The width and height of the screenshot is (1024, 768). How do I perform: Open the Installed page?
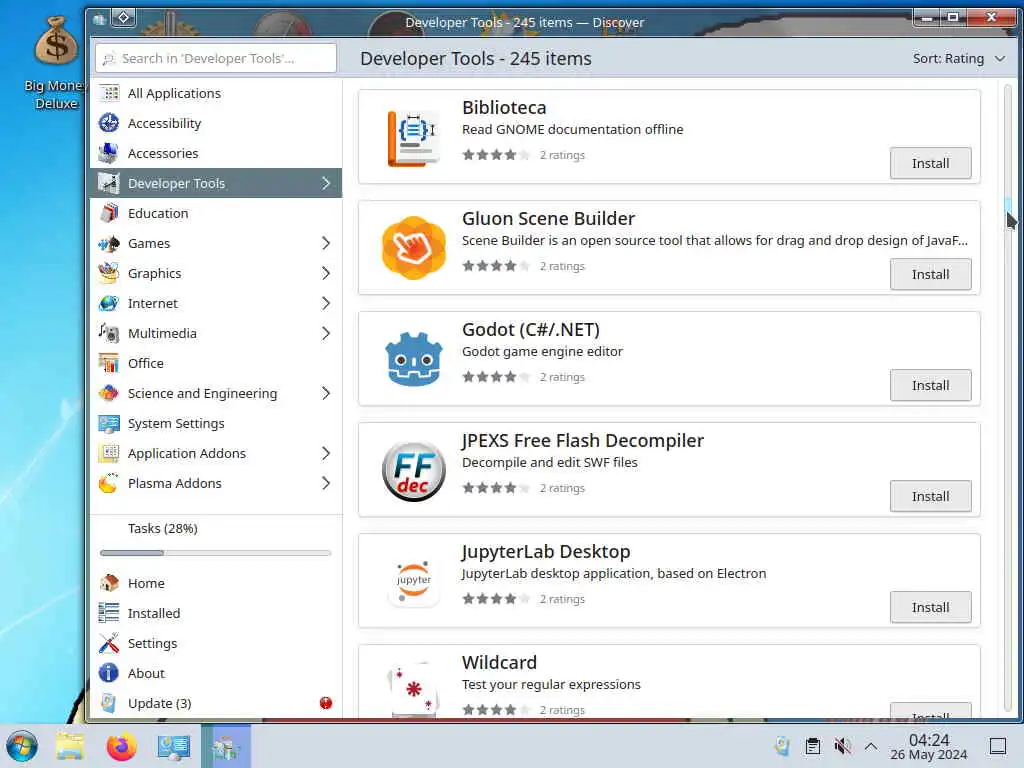216,613
